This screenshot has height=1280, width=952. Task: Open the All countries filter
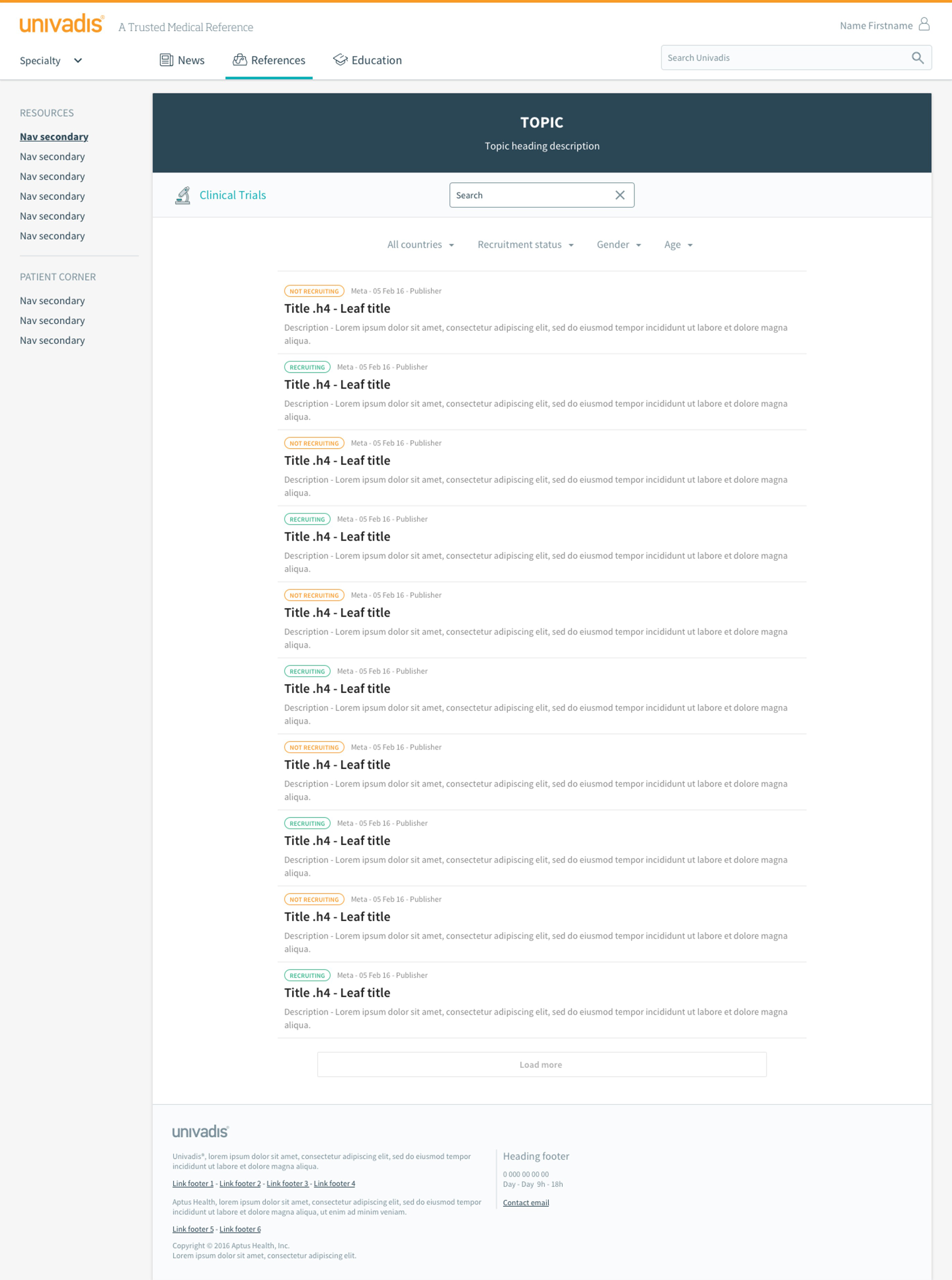[x=420, y=245]
